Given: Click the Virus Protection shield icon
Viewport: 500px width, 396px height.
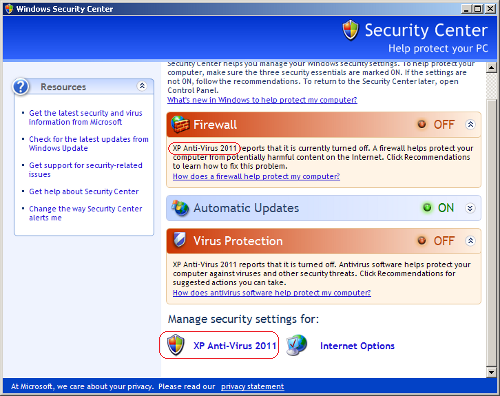Looking at the screenshot, I should (x=179, y=240).
